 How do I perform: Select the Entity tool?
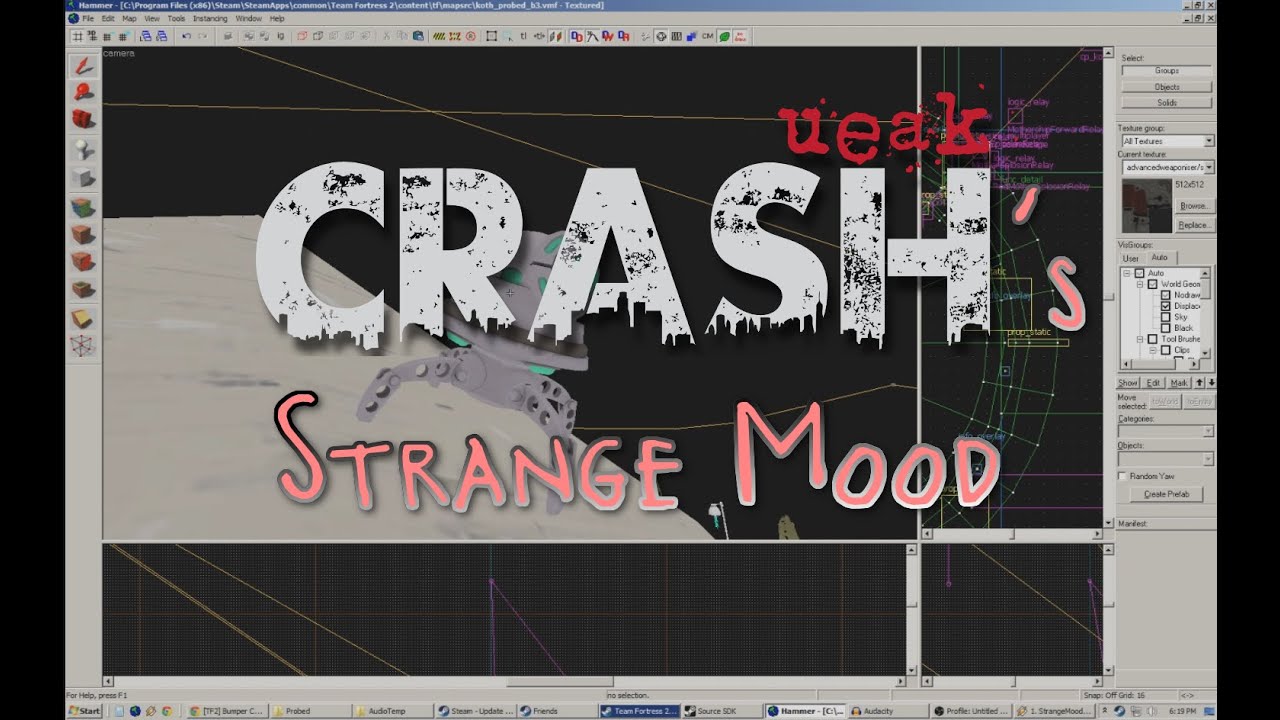tap(82, 150)
